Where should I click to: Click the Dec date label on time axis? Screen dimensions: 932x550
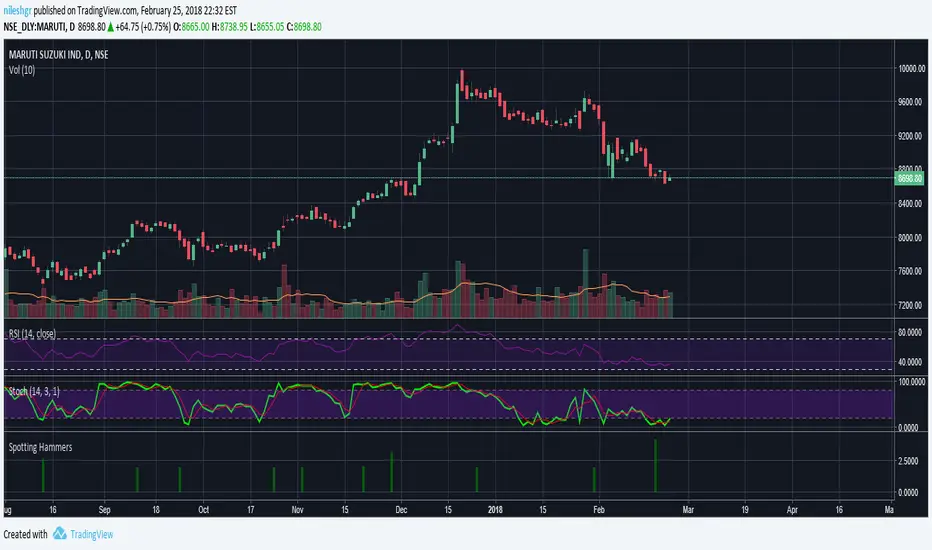pyautogui.click(x=401, y=510)
